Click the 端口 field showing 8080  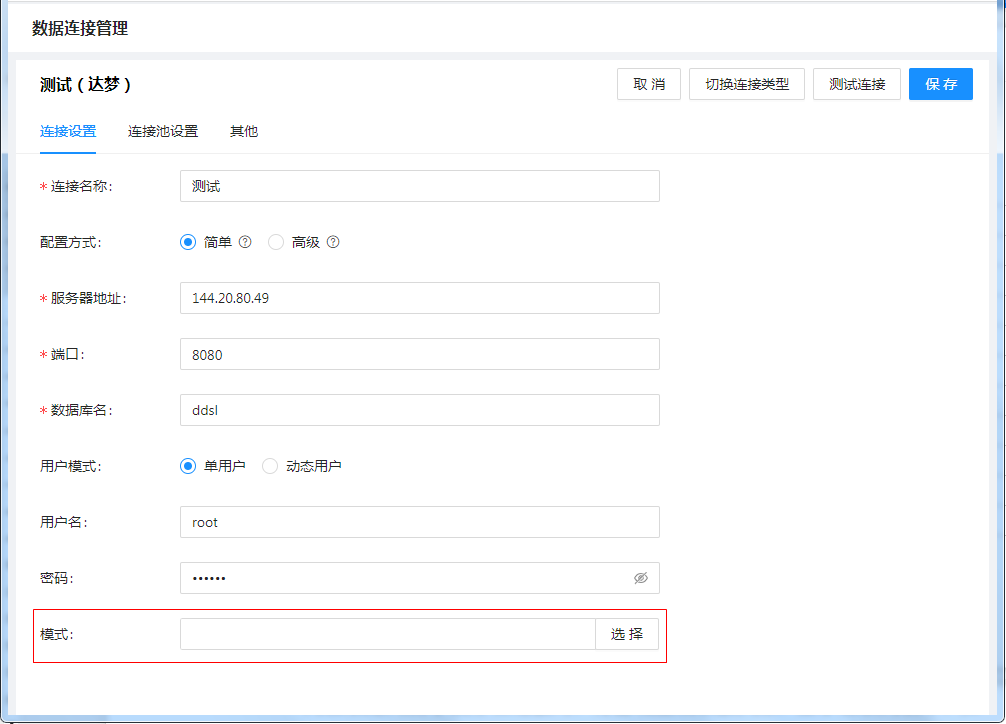(x=420, y=354)
